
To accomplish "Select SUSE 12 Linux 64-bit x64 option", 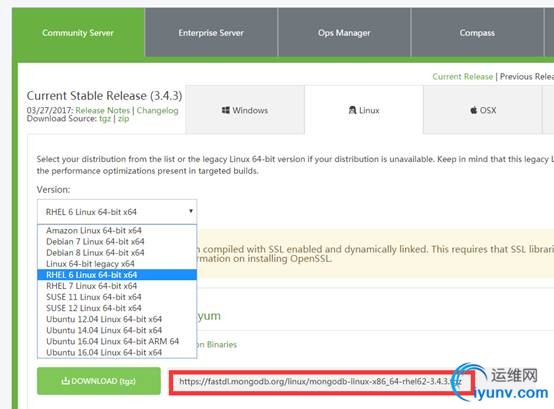I will coord(117,308).
